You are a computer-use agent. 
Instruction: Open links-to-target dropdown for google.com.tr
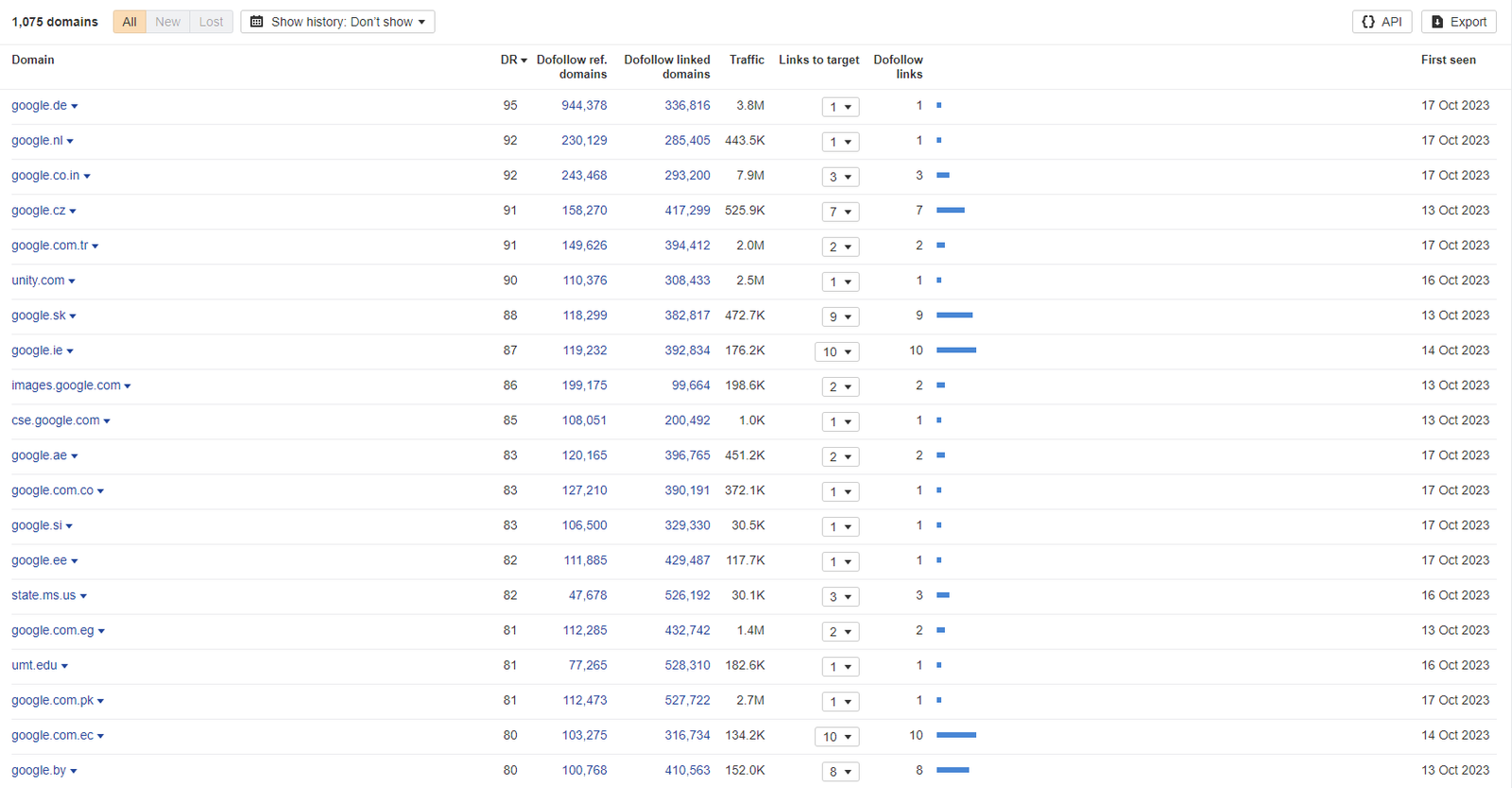tap(840, 247)
